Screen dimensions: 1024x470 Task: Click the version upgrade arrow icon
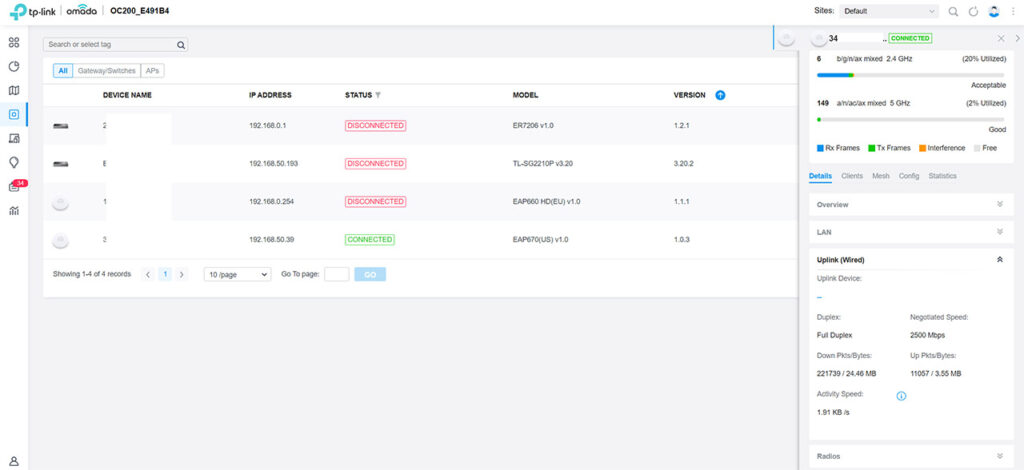point(720,95)
